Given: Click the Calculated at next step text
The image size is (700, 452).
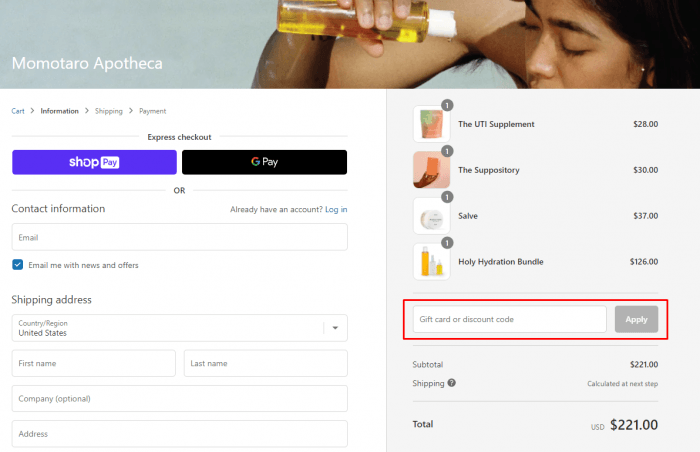Looking at the screenshot, I should point(622,384).
